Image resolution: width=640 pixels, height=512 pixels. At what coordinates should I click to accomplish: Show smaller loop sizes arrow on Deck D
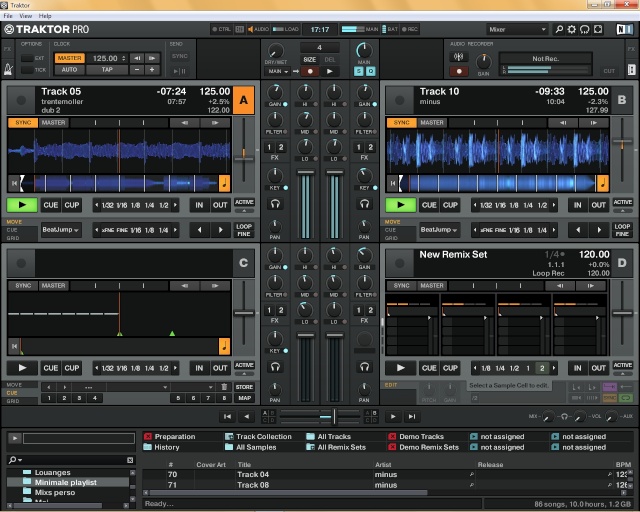coord(475,368)
